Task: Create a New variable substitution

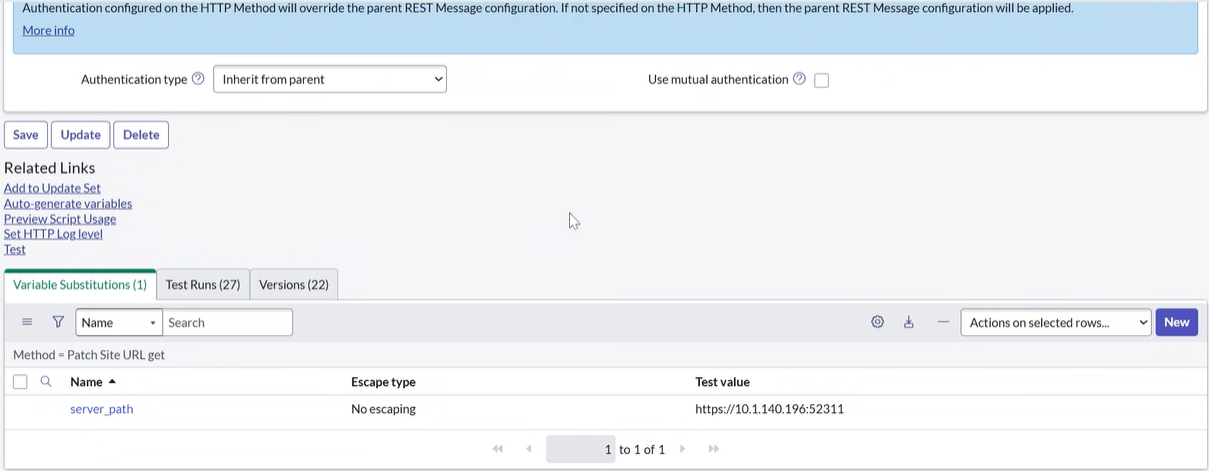Action: pyautogui.click(x=1176, y=322)
